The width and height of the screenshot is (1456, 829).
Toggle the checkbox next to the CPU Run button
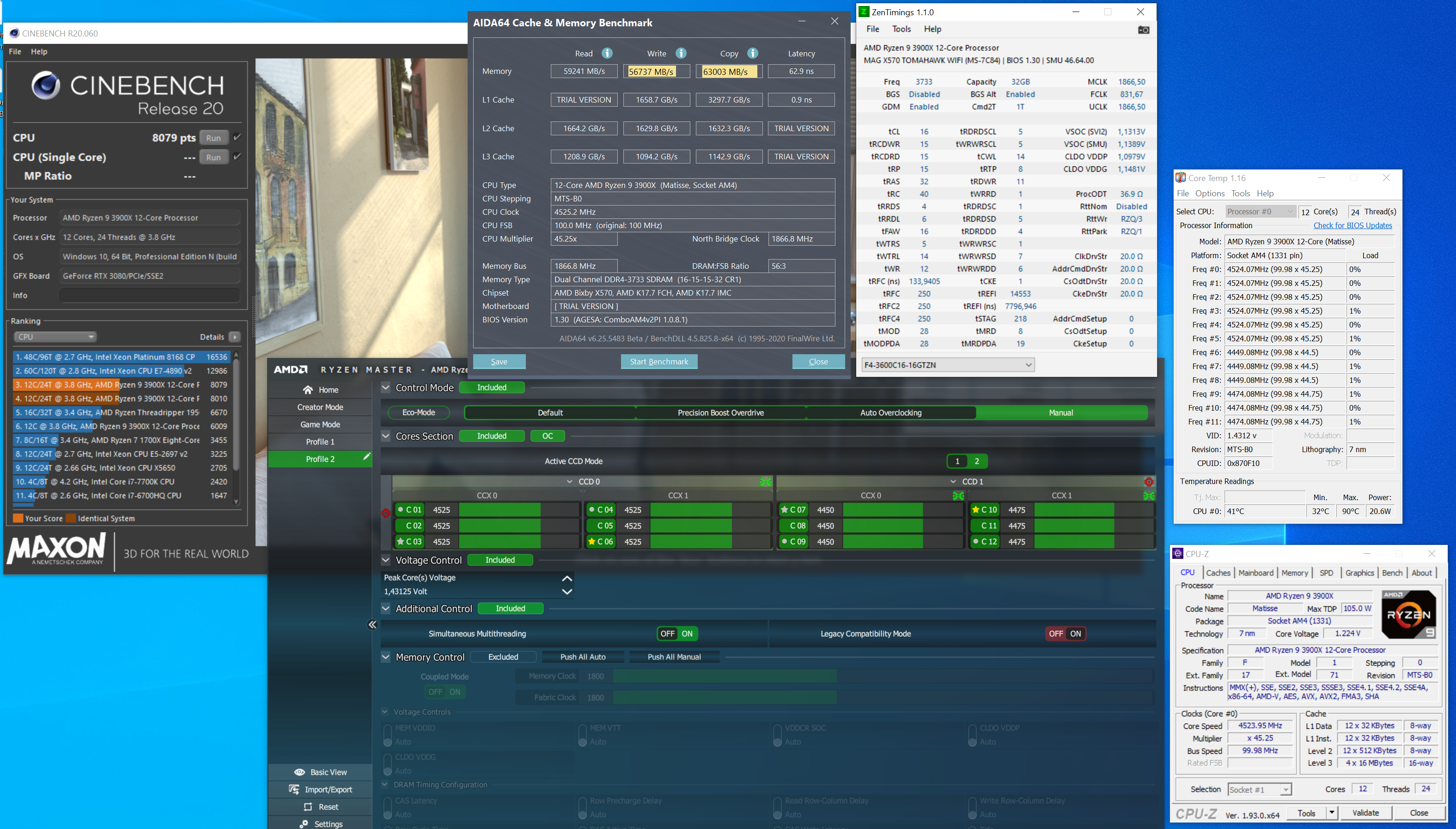(237, 137)
